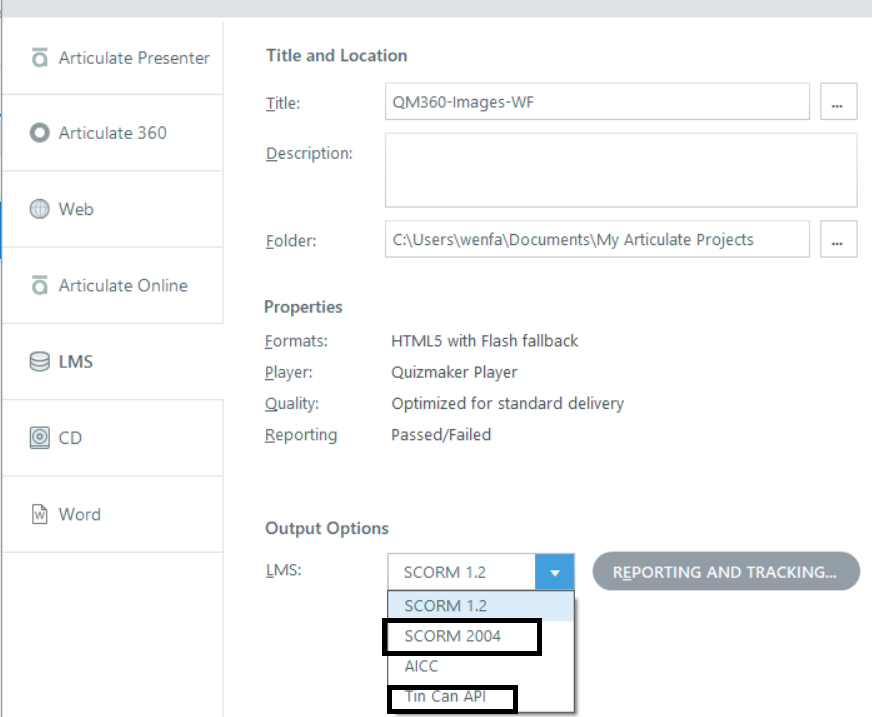Image resolution: width=872 pixels, height=717 pixels.
Task: Click the Web globe icon
Action: point(40,210)
